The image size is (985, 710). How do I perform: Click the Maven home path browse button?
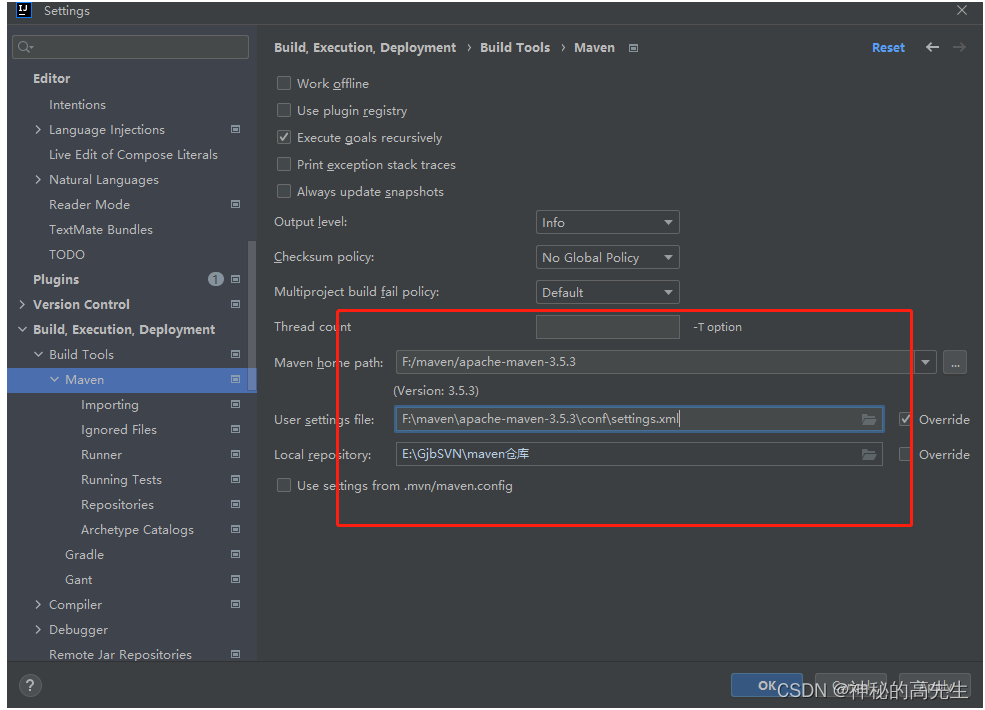[x=954, y=363]
